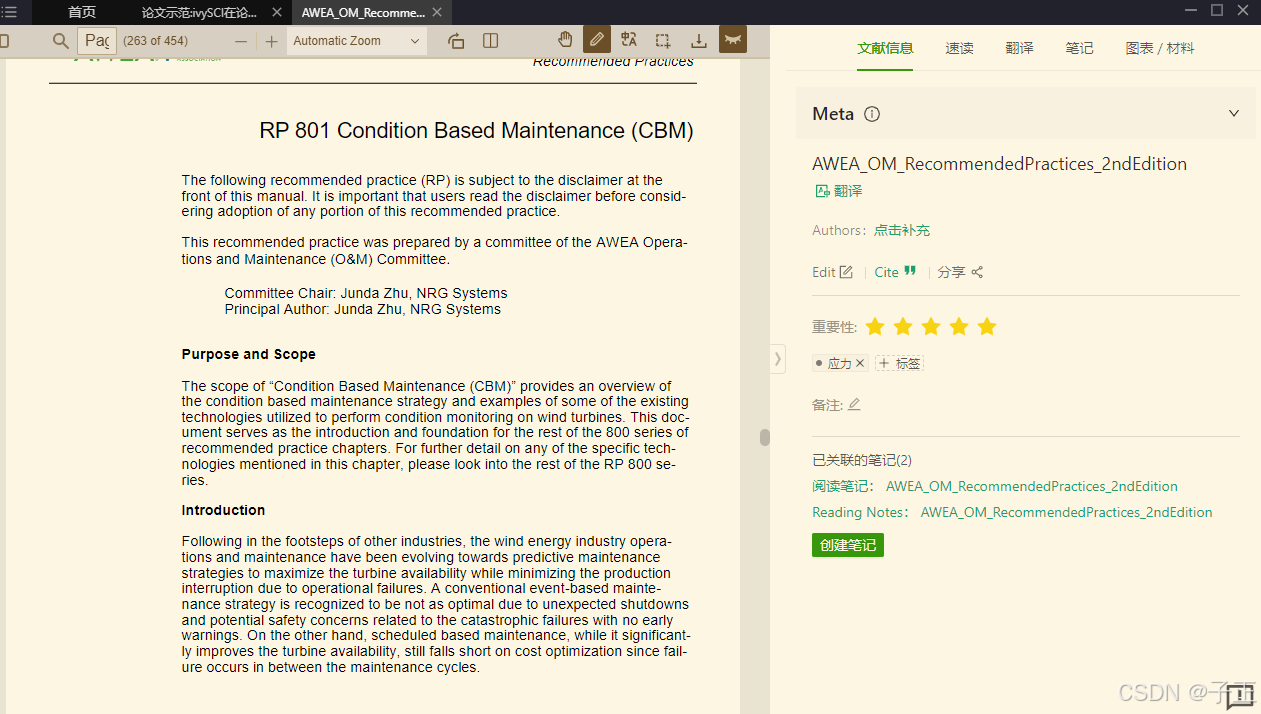Set importance to three stars
Screen dimensions: 1261x714
[931, 327]
